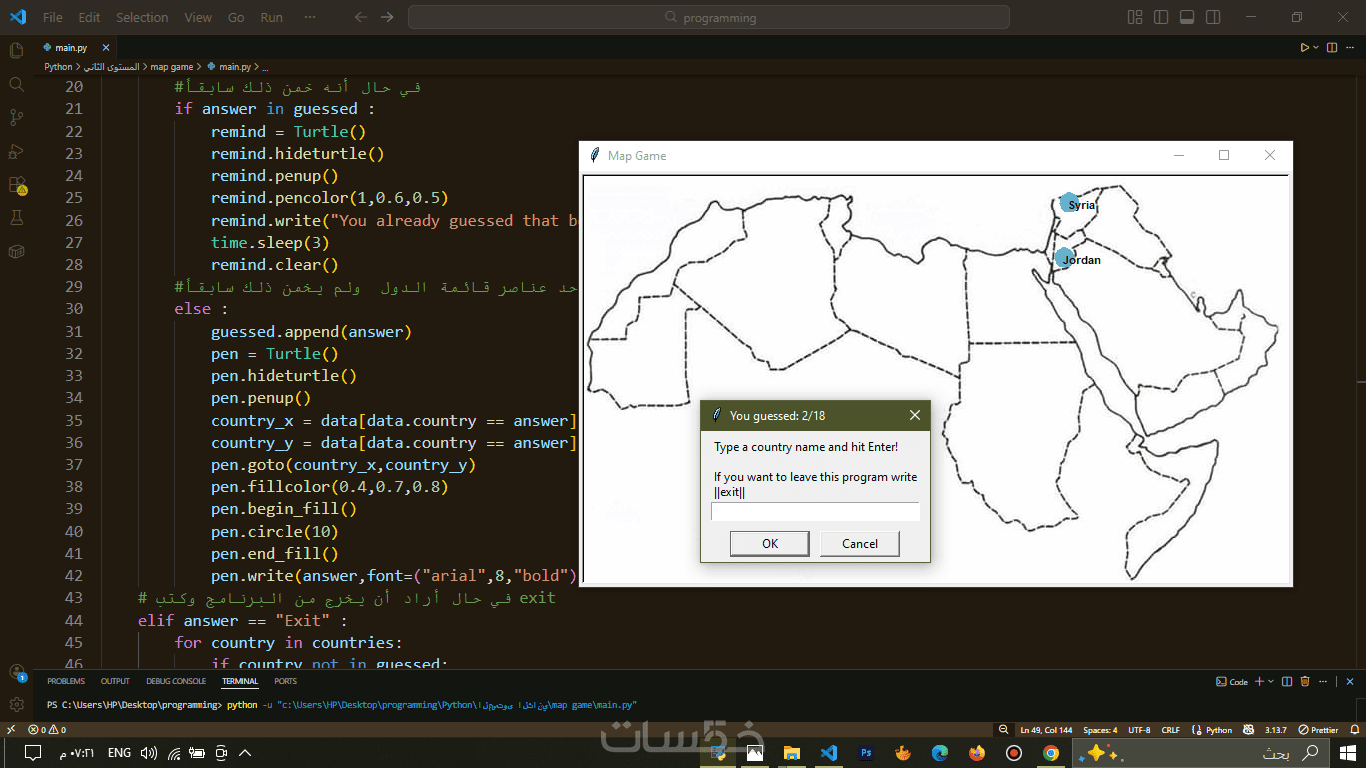
Task: Open the Extensions view
Action: [x=16, y=185]
